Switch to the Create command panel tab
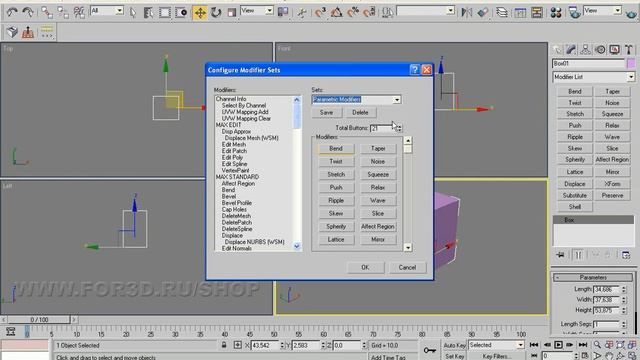Viewport: 640px width, 360px height. click(x=557, y=50)
